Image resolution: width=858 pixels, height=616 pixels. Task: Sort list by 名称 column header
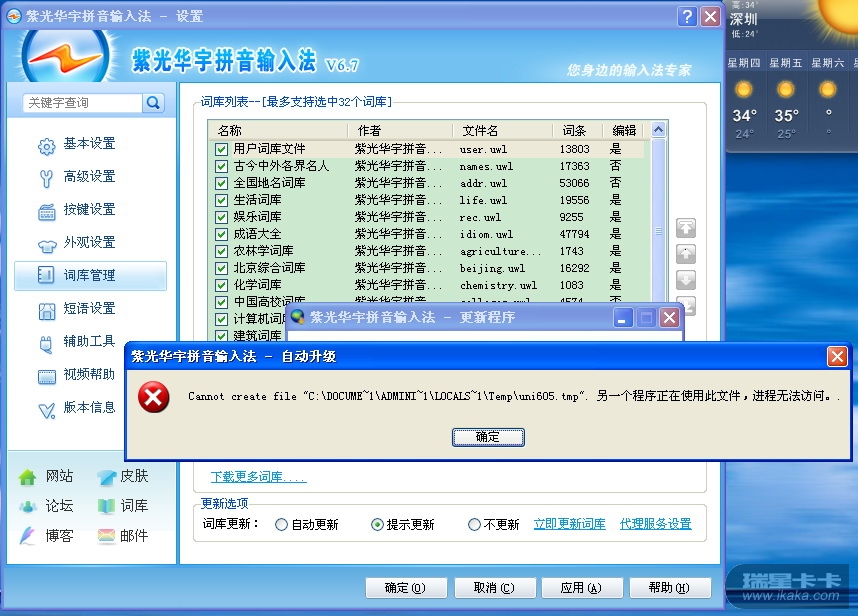(279, 130)
